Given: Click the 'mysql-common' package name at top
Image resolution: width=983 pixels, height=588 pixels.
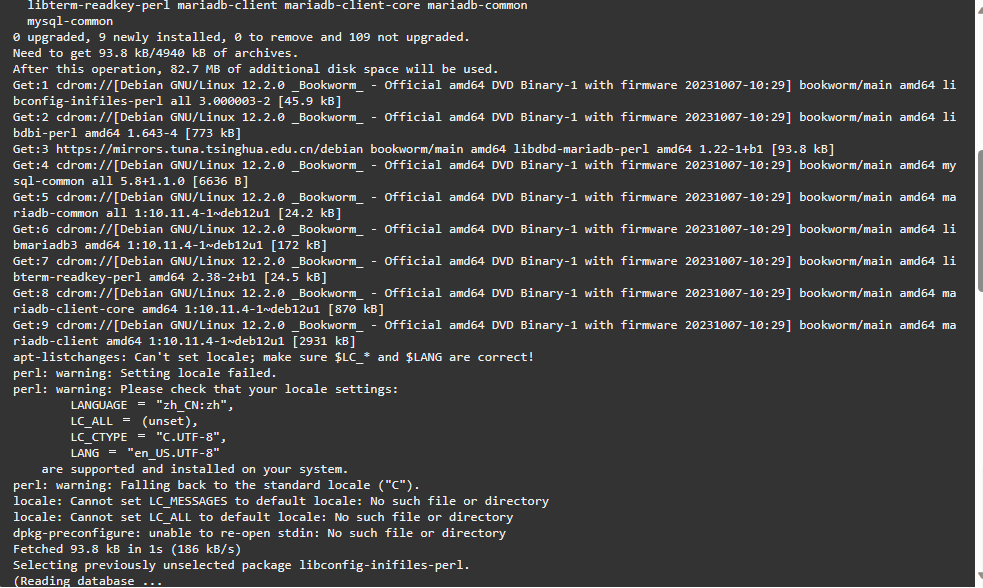Looking at the screenshot, I should click(x=70, y=21).
